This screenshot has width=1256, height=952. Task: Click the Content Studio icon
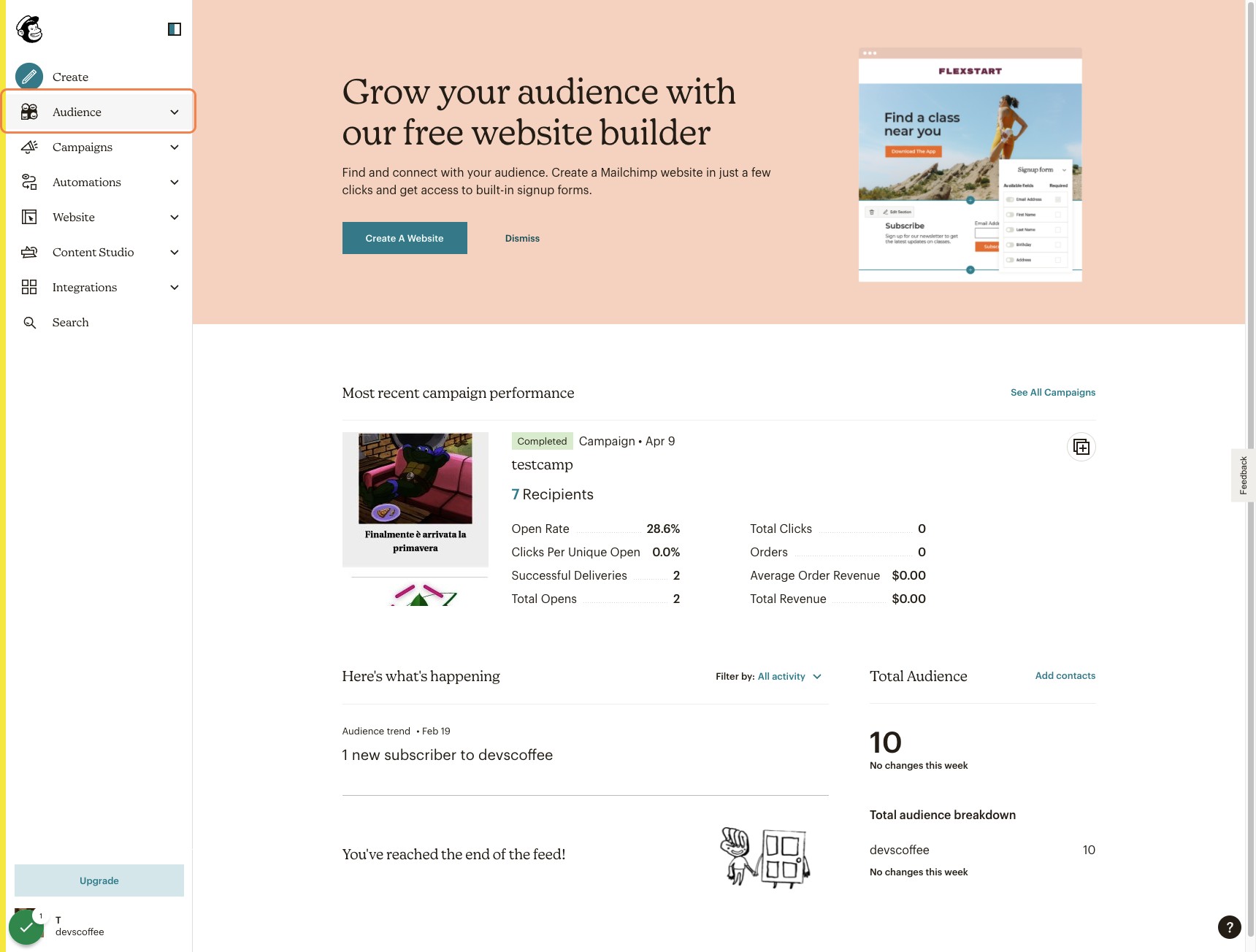click(x=29, y=252)
